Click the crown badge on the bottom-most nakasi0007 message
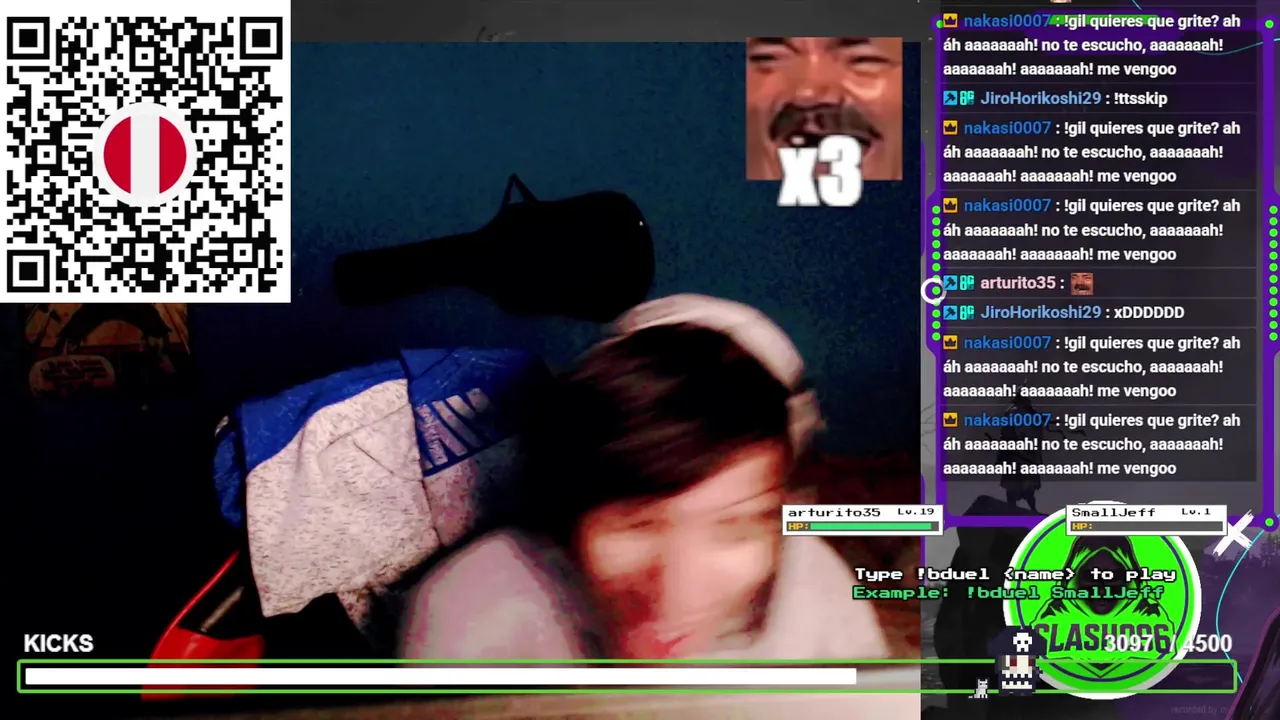 (950, 420)
